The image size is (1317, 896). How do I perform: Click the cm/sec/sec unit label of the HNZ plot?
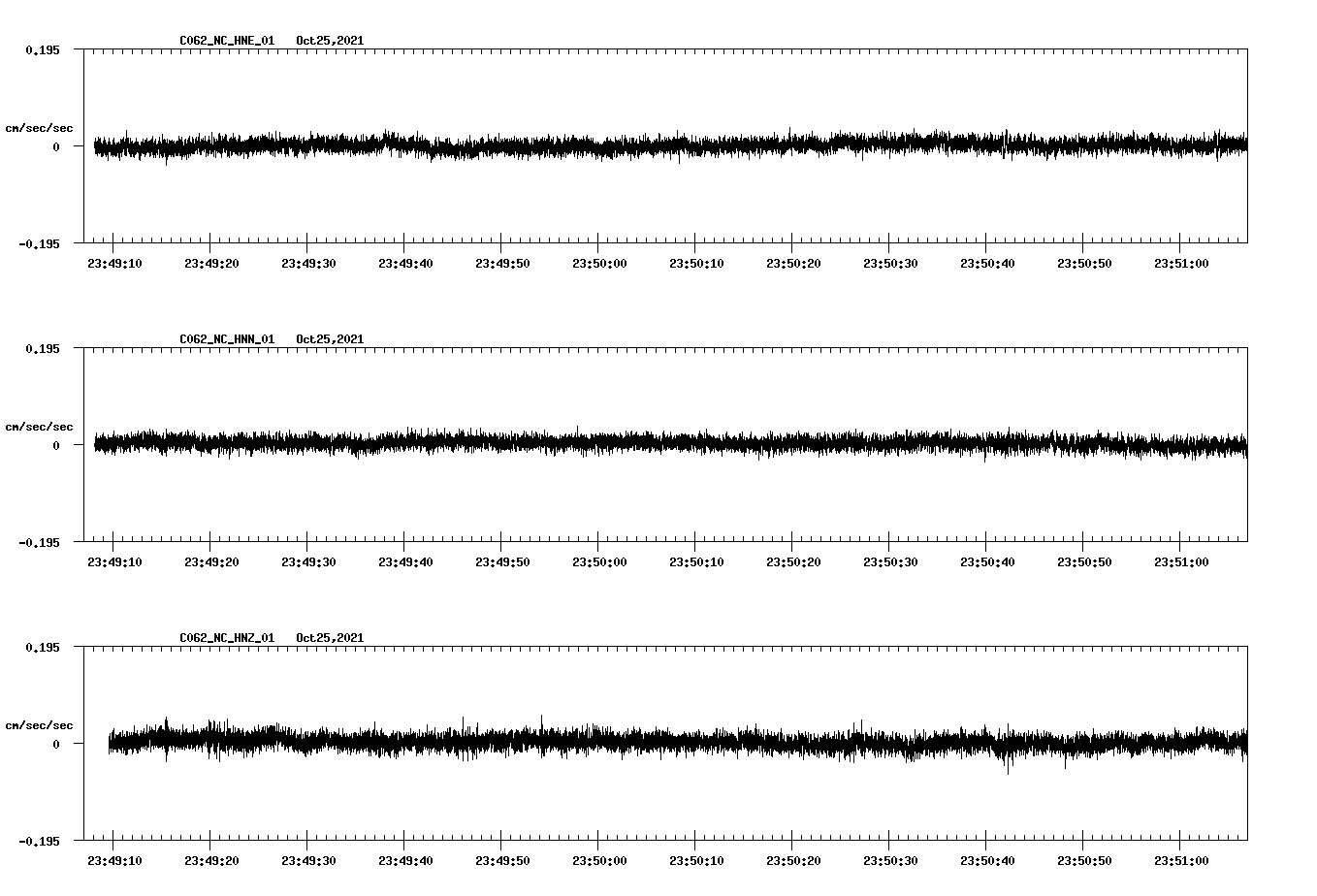pyautogui.click(x=39, y=725)
